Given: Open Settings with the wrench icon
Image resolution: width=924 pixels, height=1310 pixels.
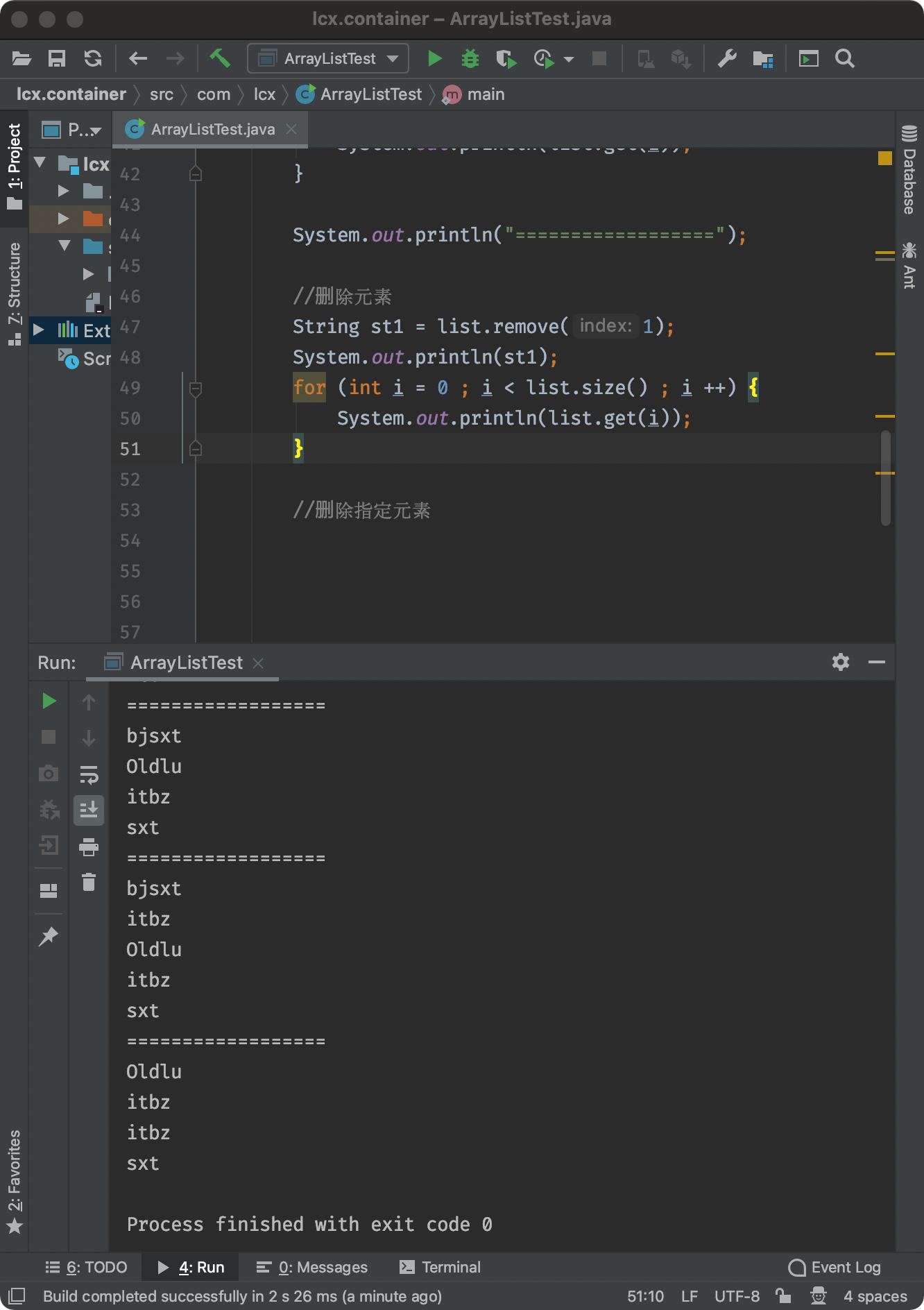Looking at the screenshot, I should pyautogui.click(x=727, y=59).
